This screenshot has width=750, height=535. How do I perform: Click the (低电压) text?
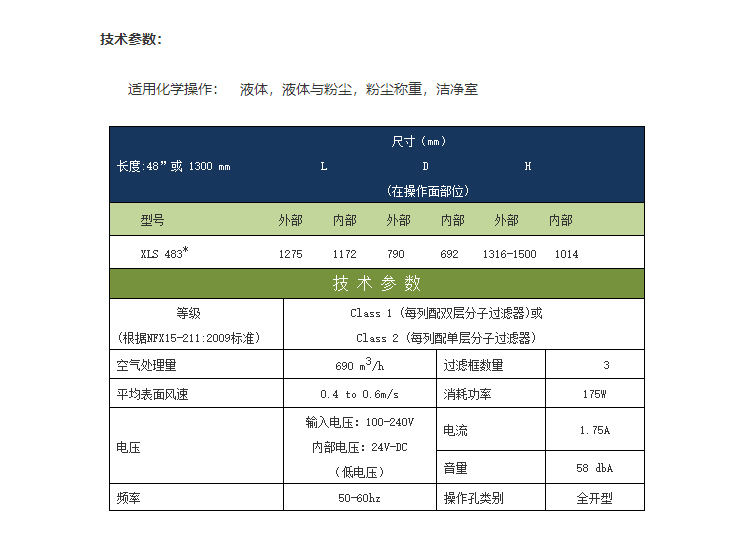[x=360, y=472]
